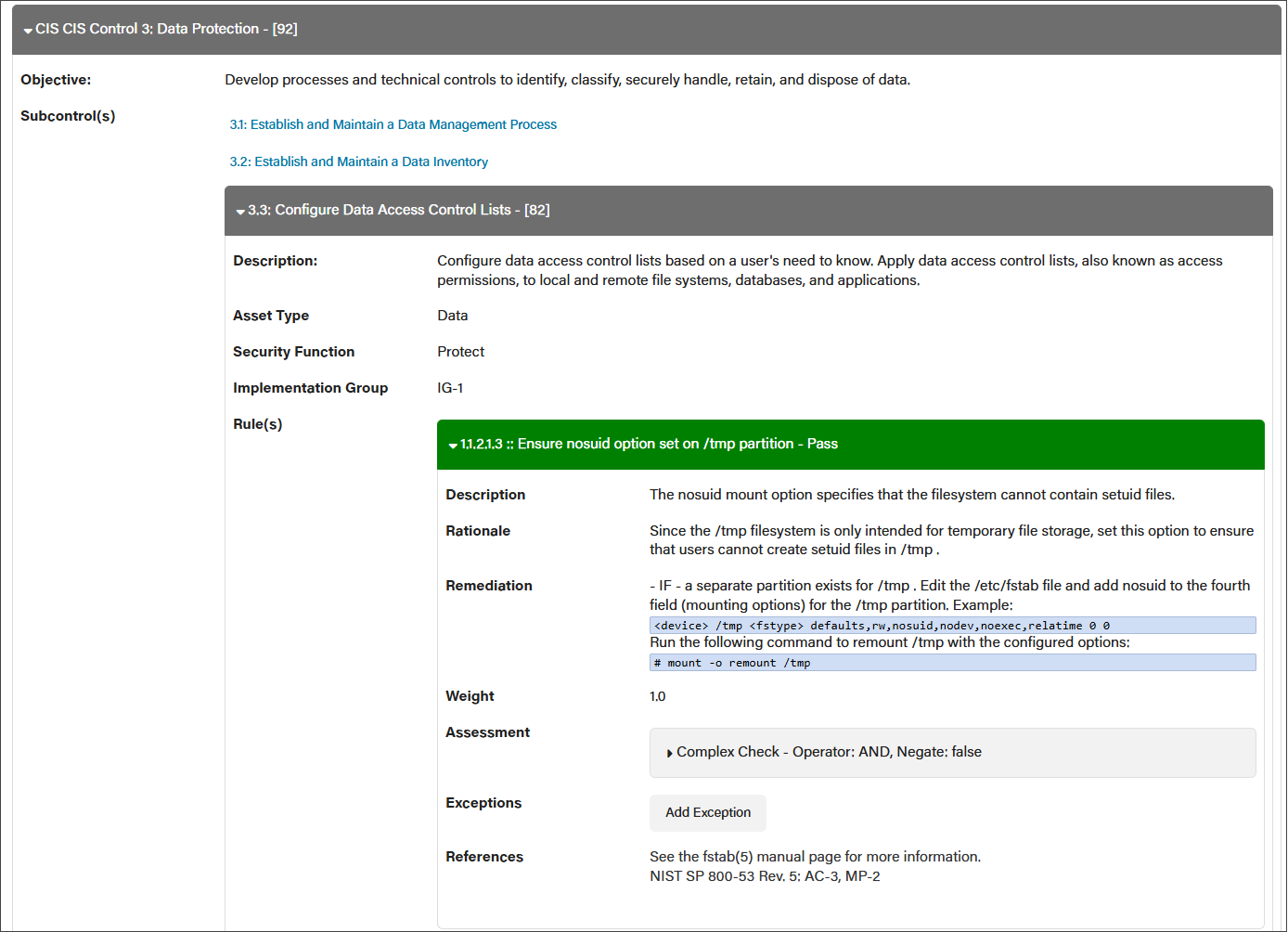Click the Weight value 1.0
This screenshot has width=1288, height=932.
658,696
